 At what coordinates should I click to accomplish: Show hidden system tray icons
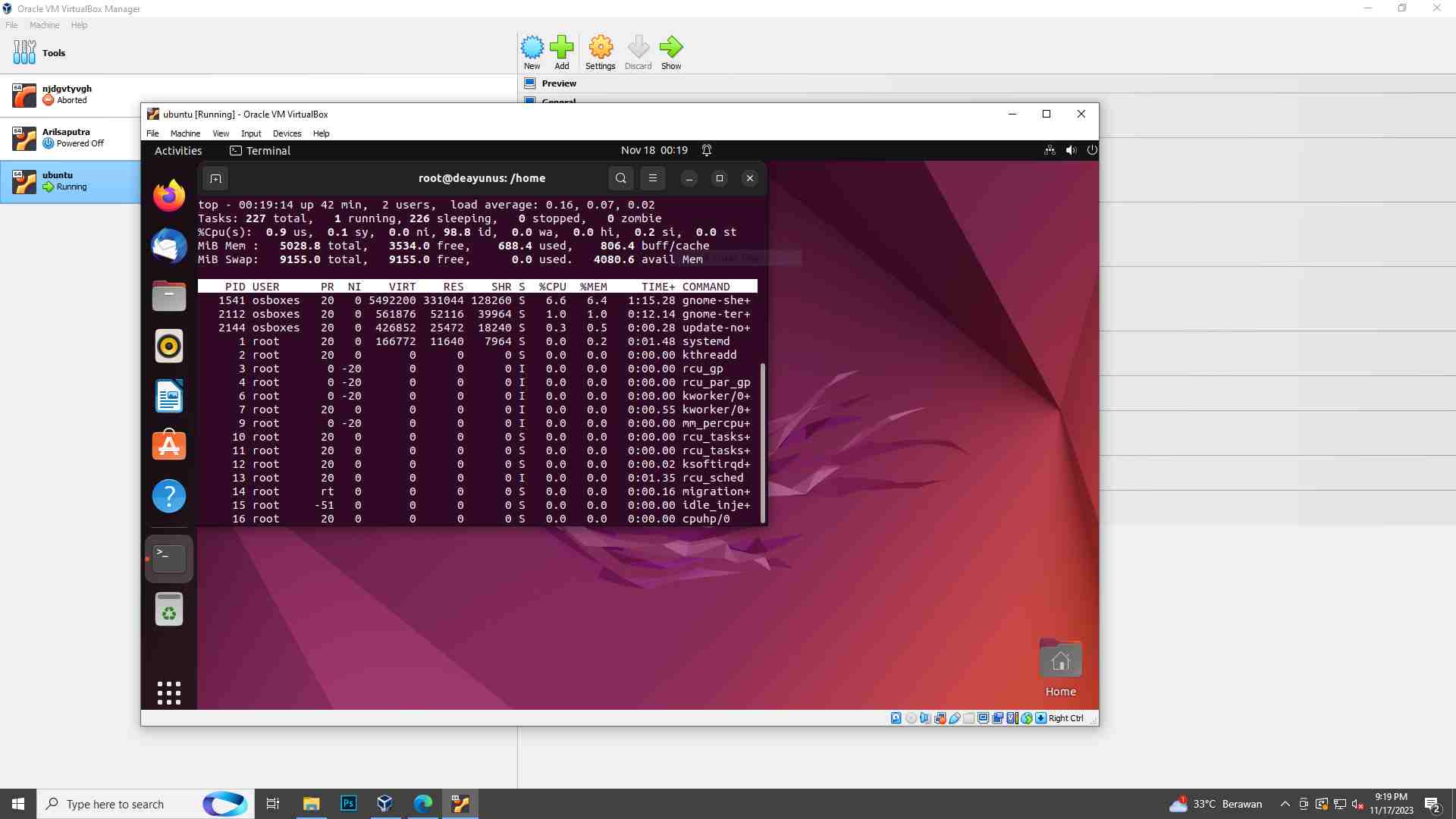[1285, 804]
